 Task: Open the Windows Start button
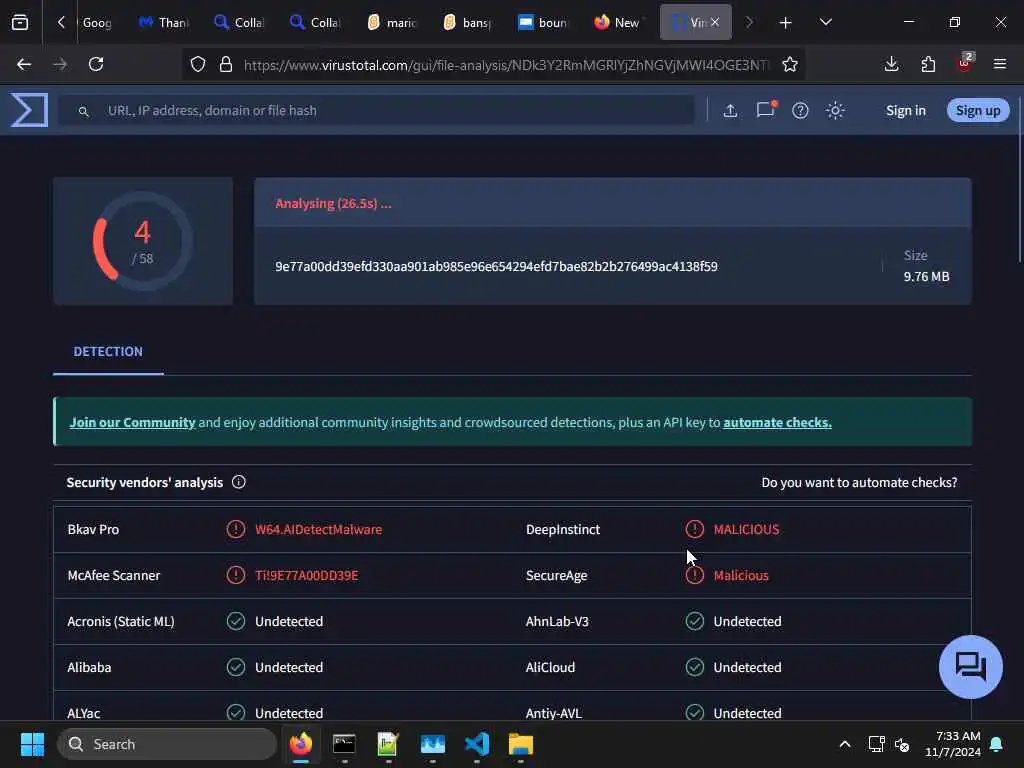(x=32, y=744)
